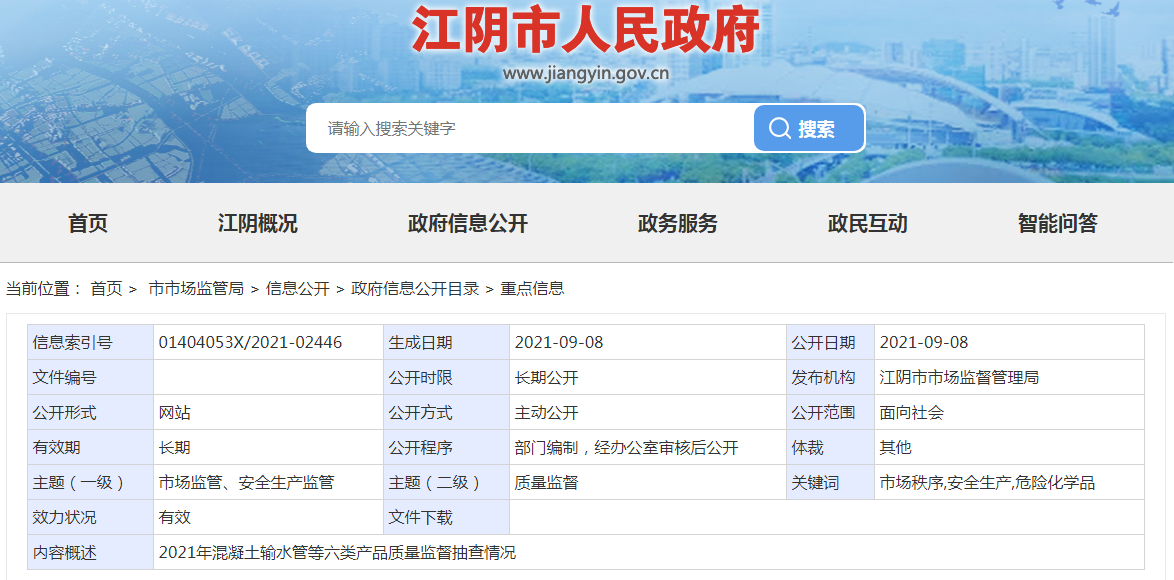Go to 首页 in the breadcrumb
The image size is (1174, 580).
tap(106, 289)
